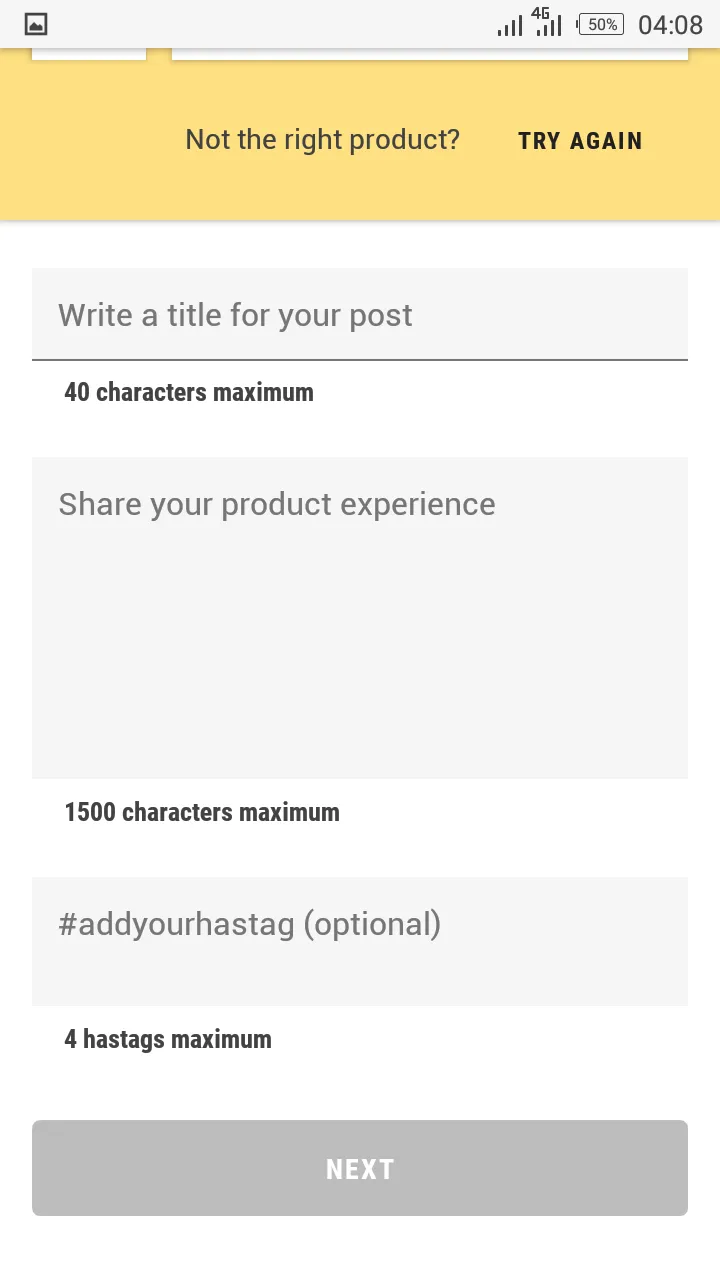Tap the yellow banner background beside 'Not the right product?'
The height and width of the screenshot is (1280, 720).
(90, 140)
